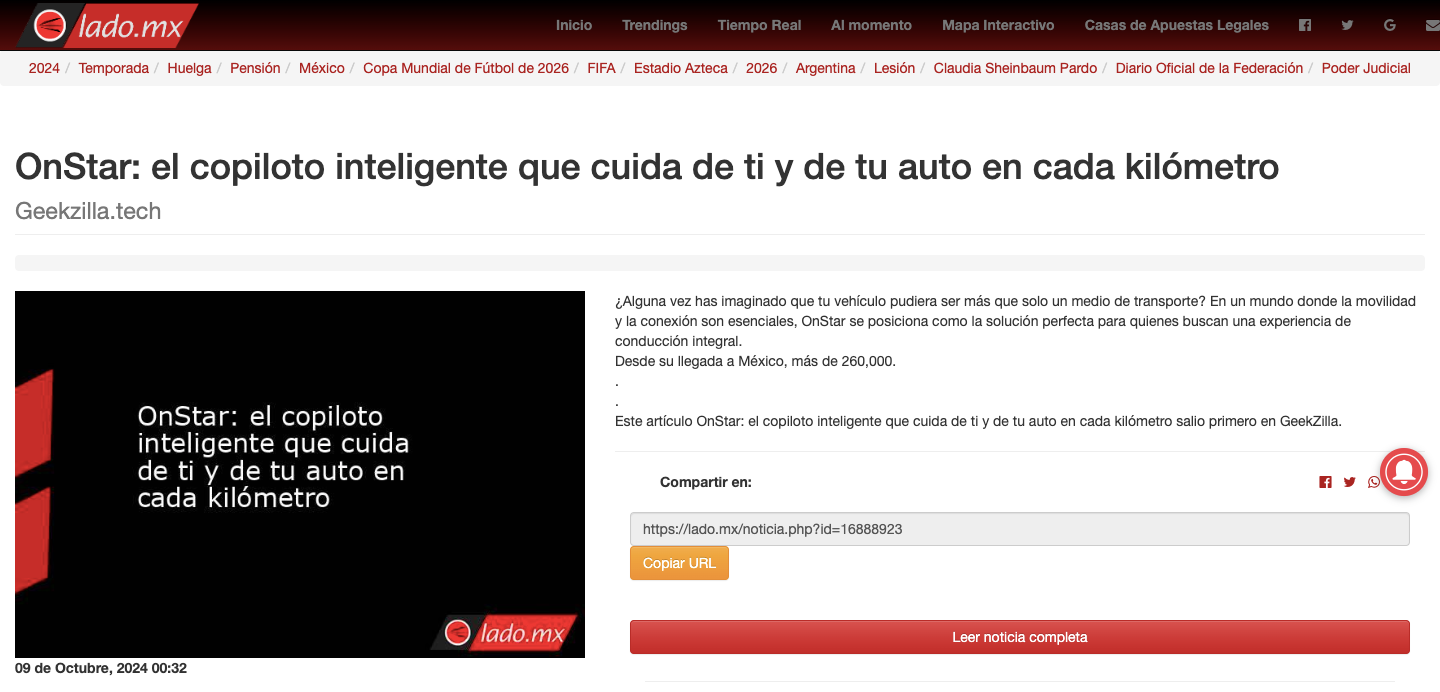
Task: Go to Inicio menu item
Action: click(x=574, y=25)
